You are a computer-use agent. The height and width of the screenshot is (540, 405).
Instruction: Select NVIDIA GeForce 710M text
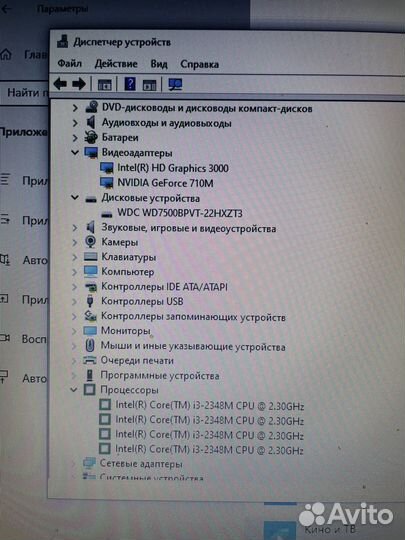click(x=165, y=183)
